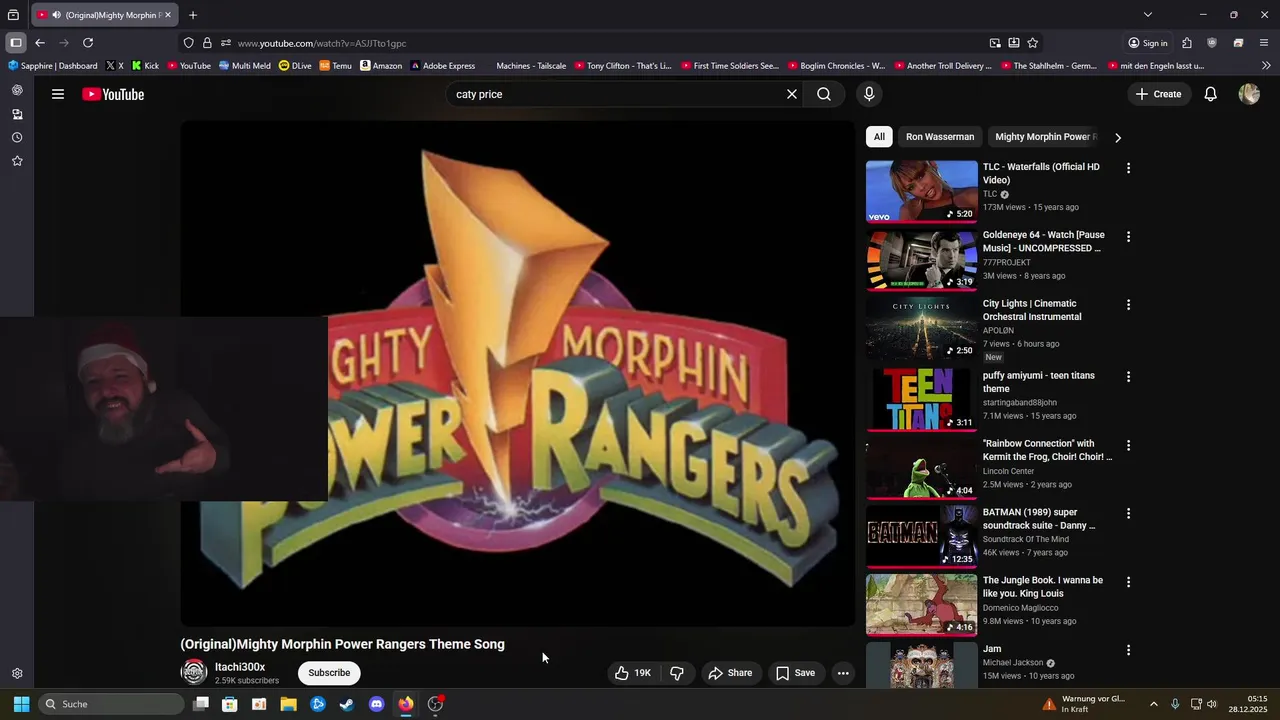This screenshot has height=720, width=1280.
Task: Open the Kick bookmark
Action: 145,66
